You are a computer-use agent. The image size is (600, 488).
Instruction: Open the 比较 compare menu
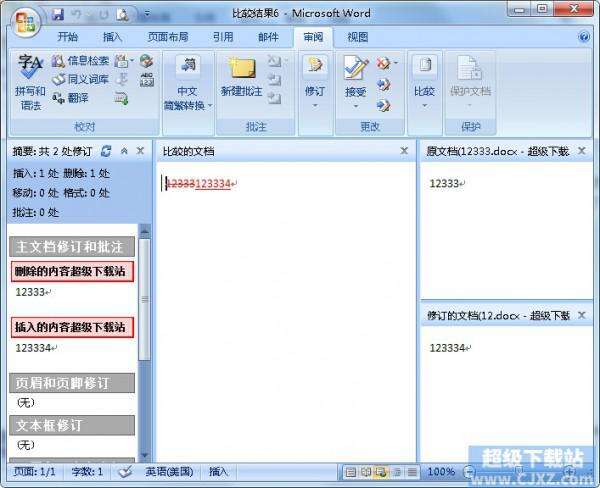[424, 83]
